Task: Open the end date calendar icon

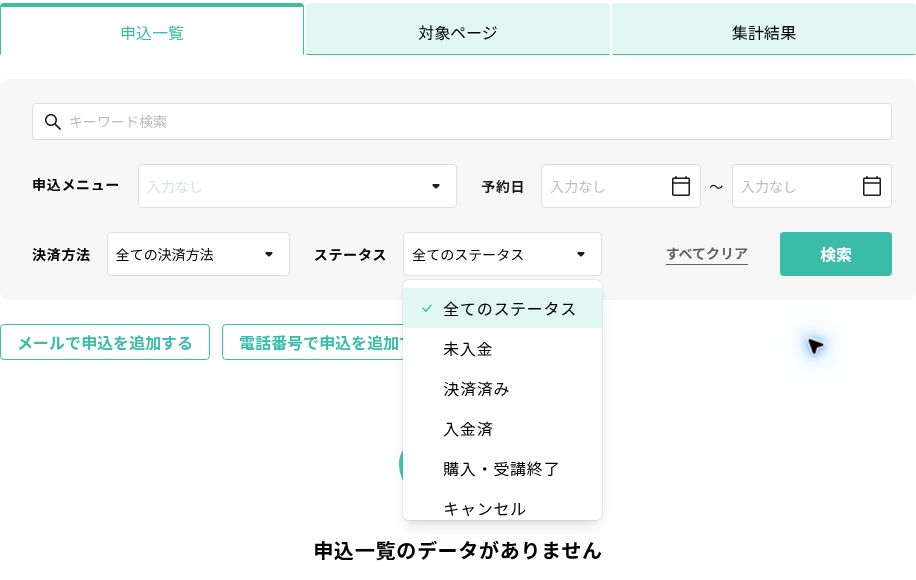Action: [x=872, y=186]
